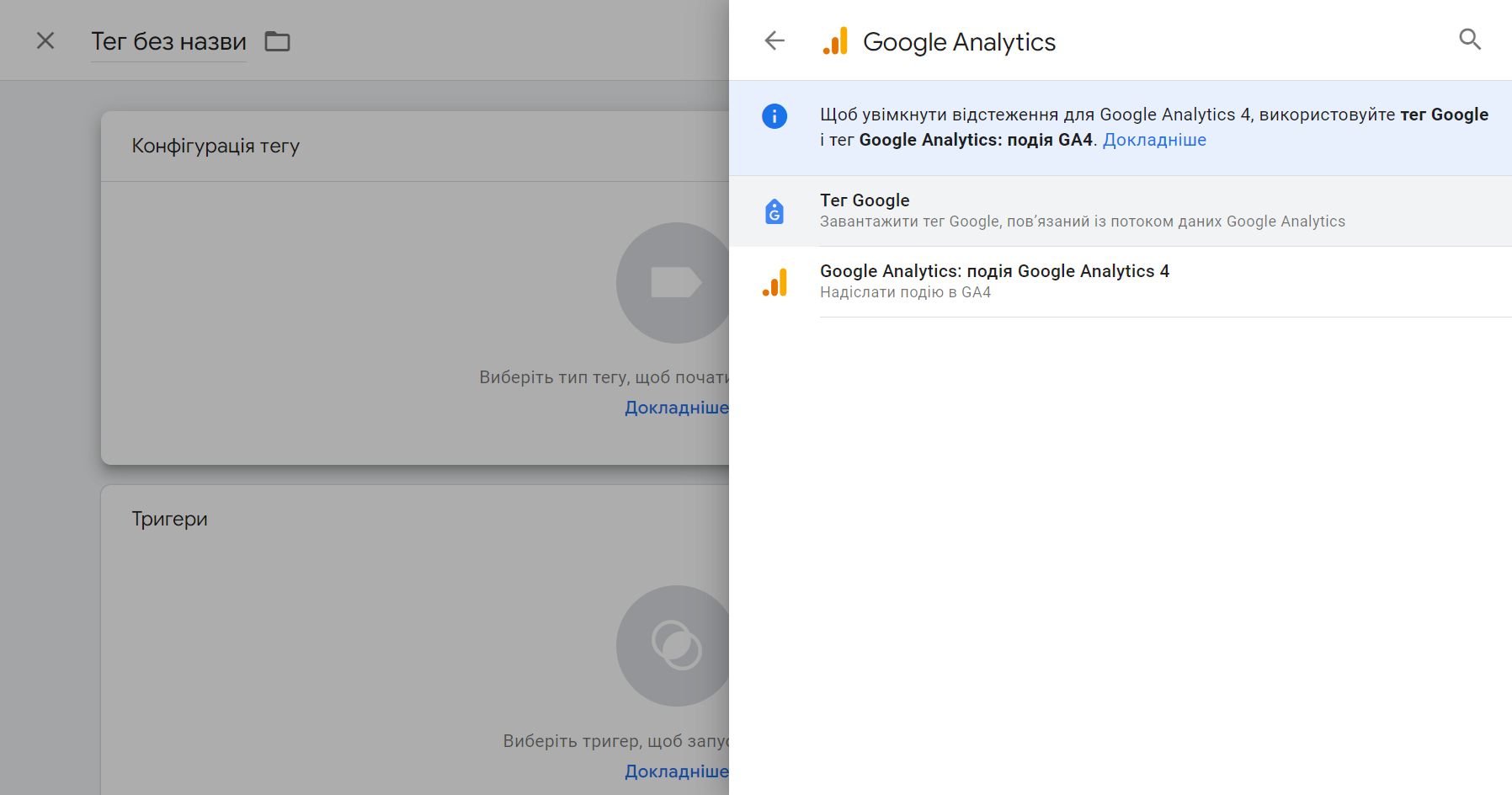Choose Google Analytics: подія Google Analytics 4

pyautogui.click(x=1121, y=281)
